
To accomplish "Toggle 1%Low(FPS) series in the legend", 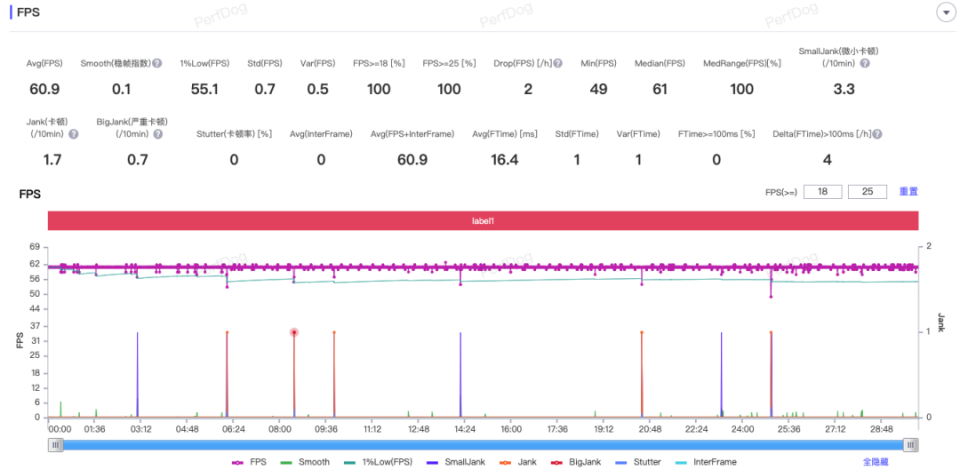I will tap(377, 462).
